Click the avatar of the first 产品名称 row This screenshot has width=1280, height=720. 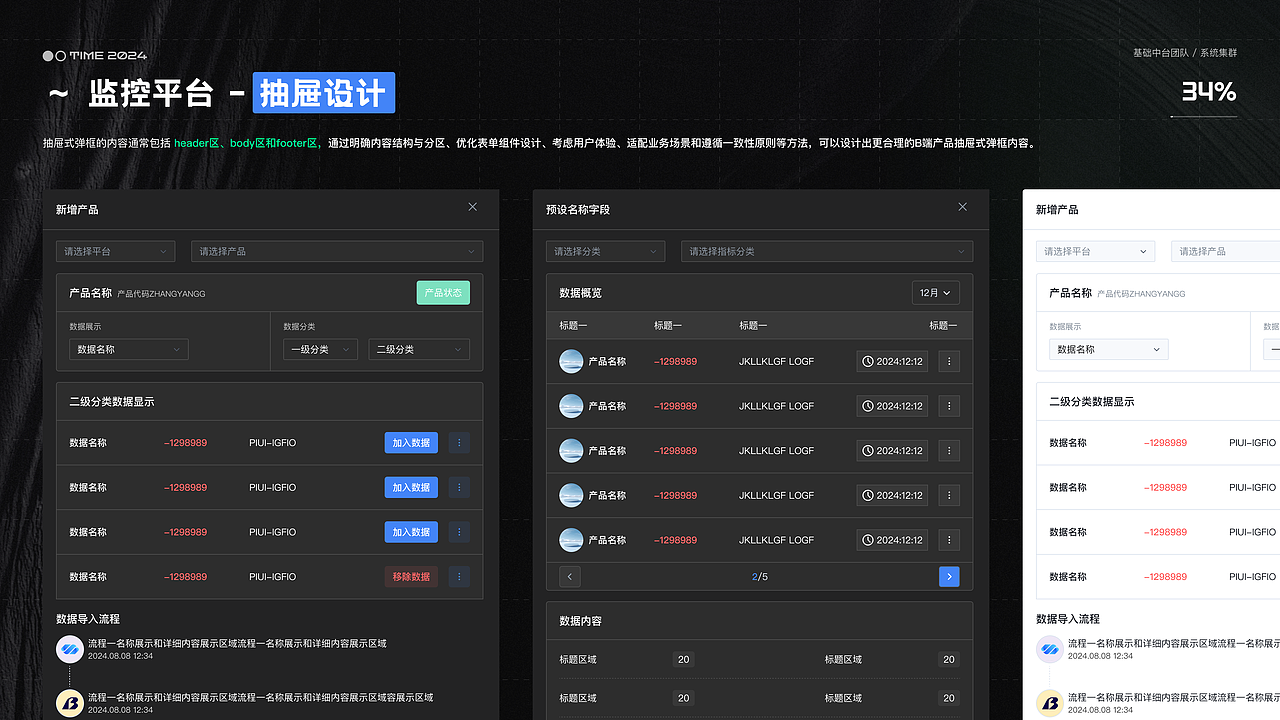click(571, 361)
